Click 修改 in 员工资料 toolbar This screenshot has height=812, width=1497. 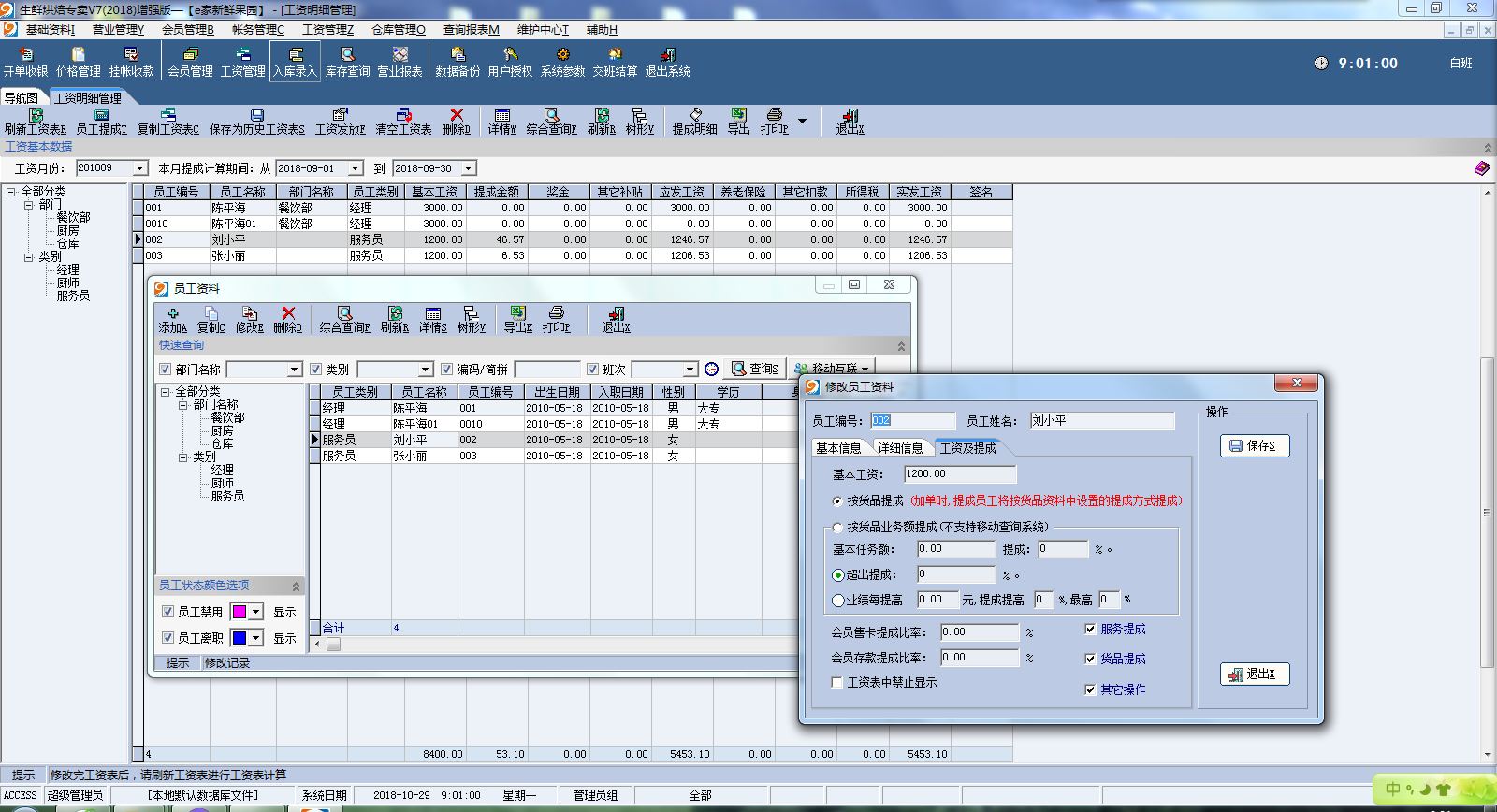pos(250,320)
